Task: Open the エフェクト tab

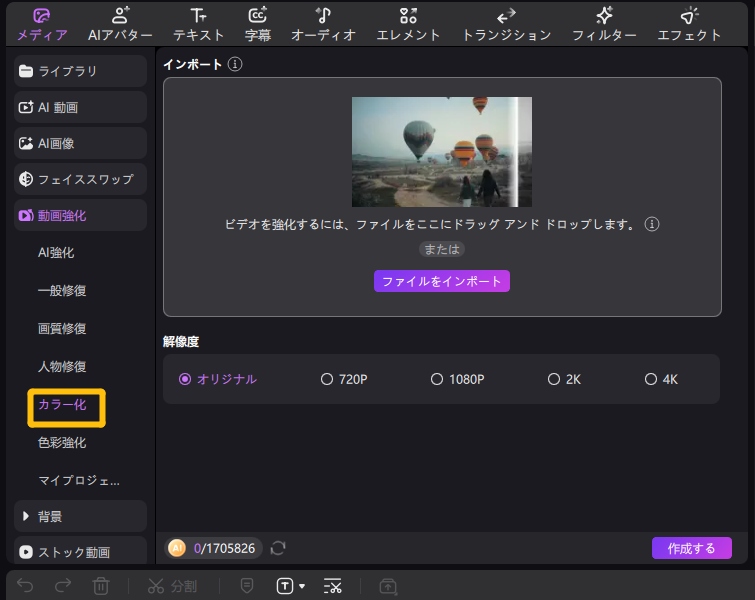Action: [x=689, y=24]
